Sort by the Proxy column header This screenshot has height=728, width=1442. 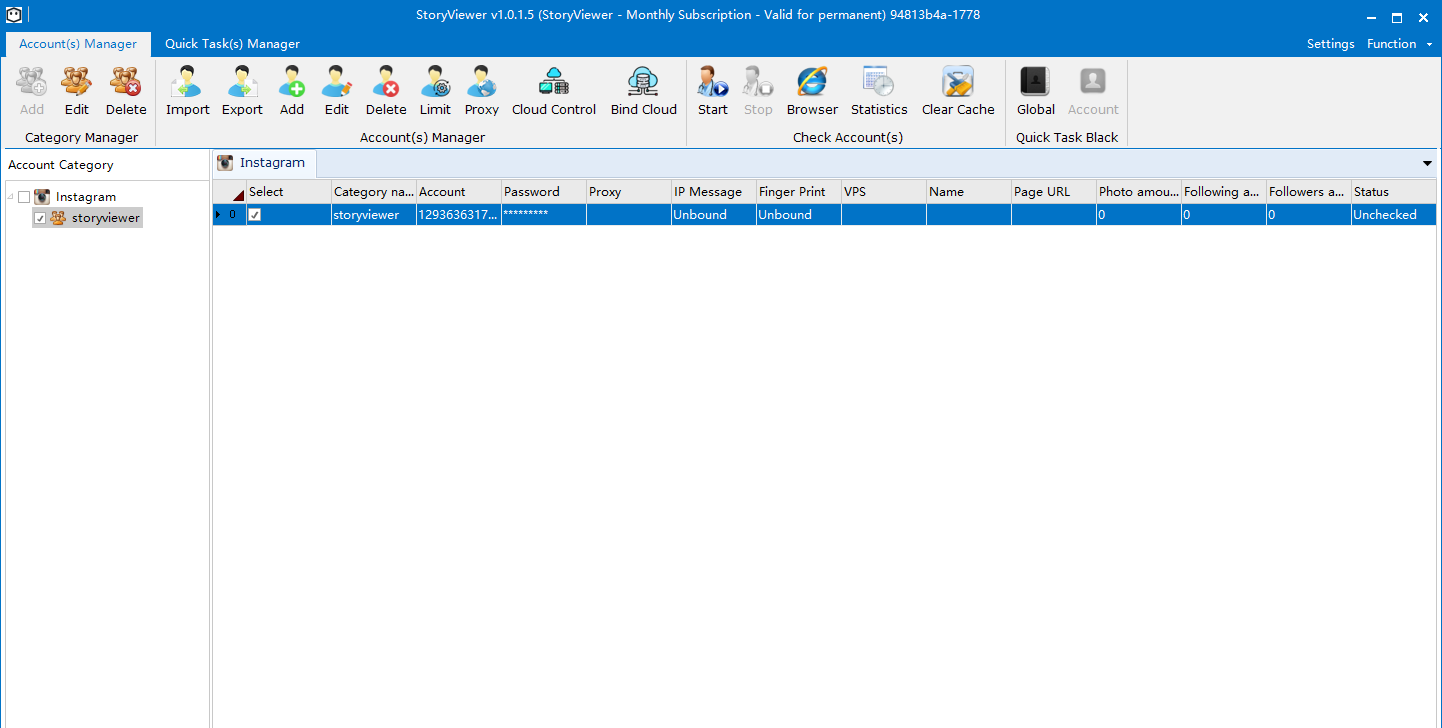click(x=628, y=192)
